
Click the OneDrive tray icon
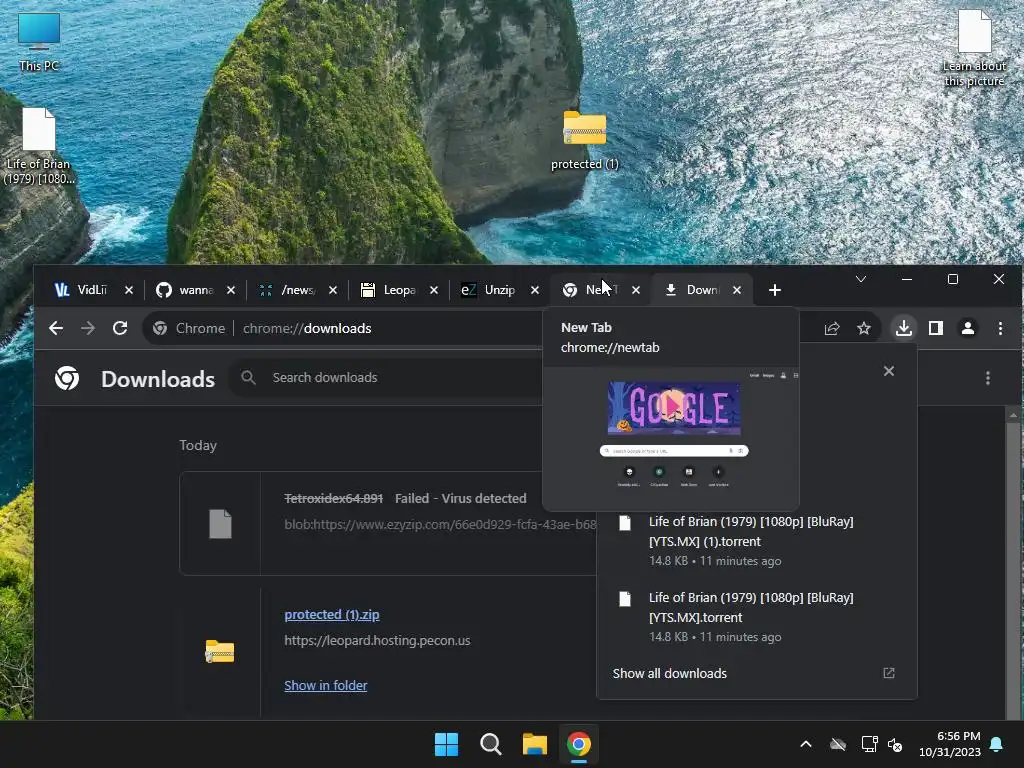pos(838,744)
